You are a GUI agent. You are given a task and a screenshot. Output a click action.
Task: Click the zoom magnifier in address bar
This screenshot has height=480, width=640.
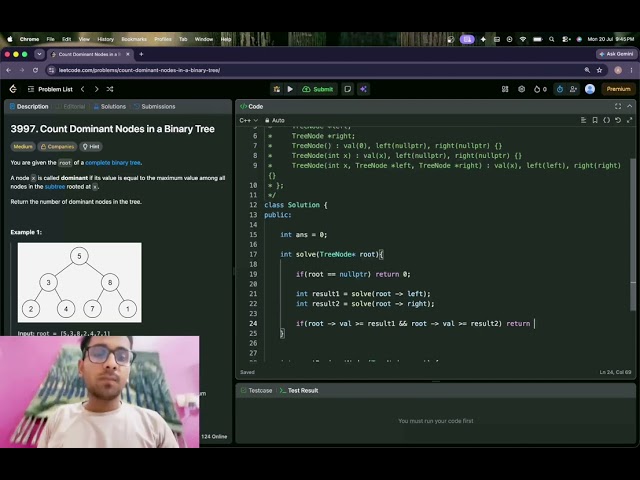coord(587,70)
